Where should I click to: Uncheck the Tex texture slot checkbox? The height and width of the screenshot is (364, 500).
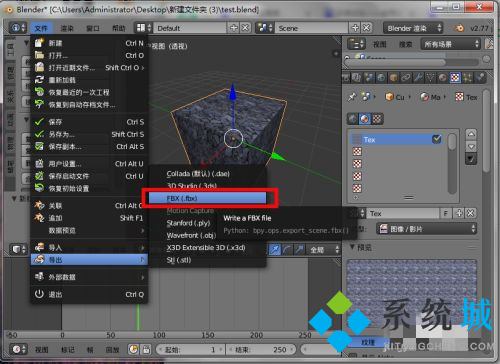(437, 139)
